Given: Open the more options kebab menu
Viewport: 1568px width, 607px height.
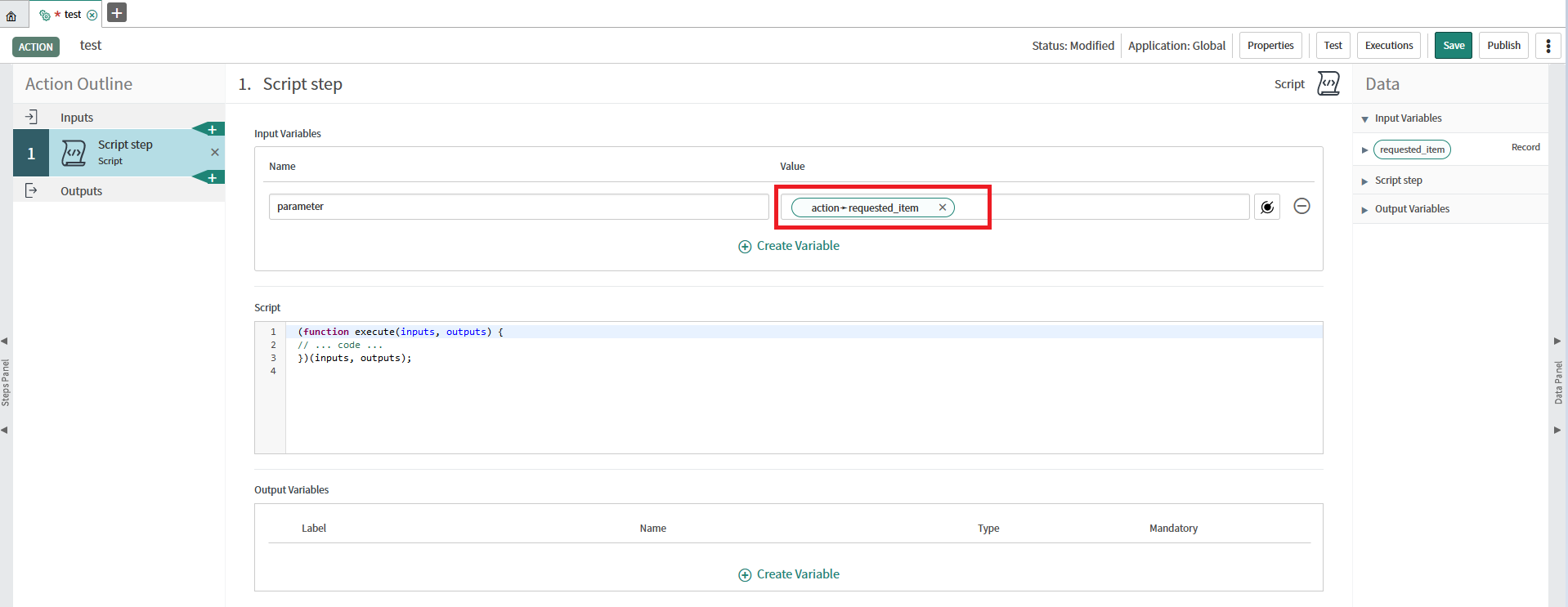Looking at the screenshot, I should pyautogui.click(x=1548, y=46).
